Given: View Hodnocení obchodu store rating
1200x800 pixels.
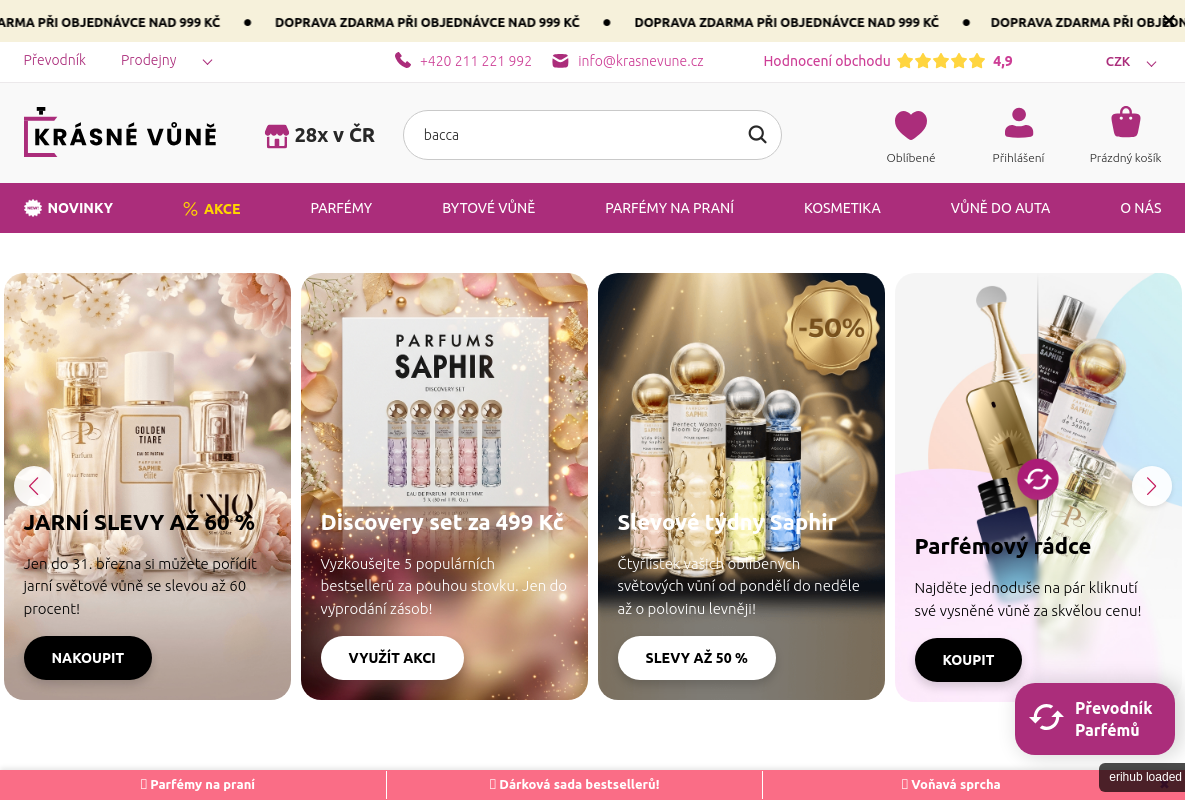Looking at the screenshot, I should [x=827, y=61].
